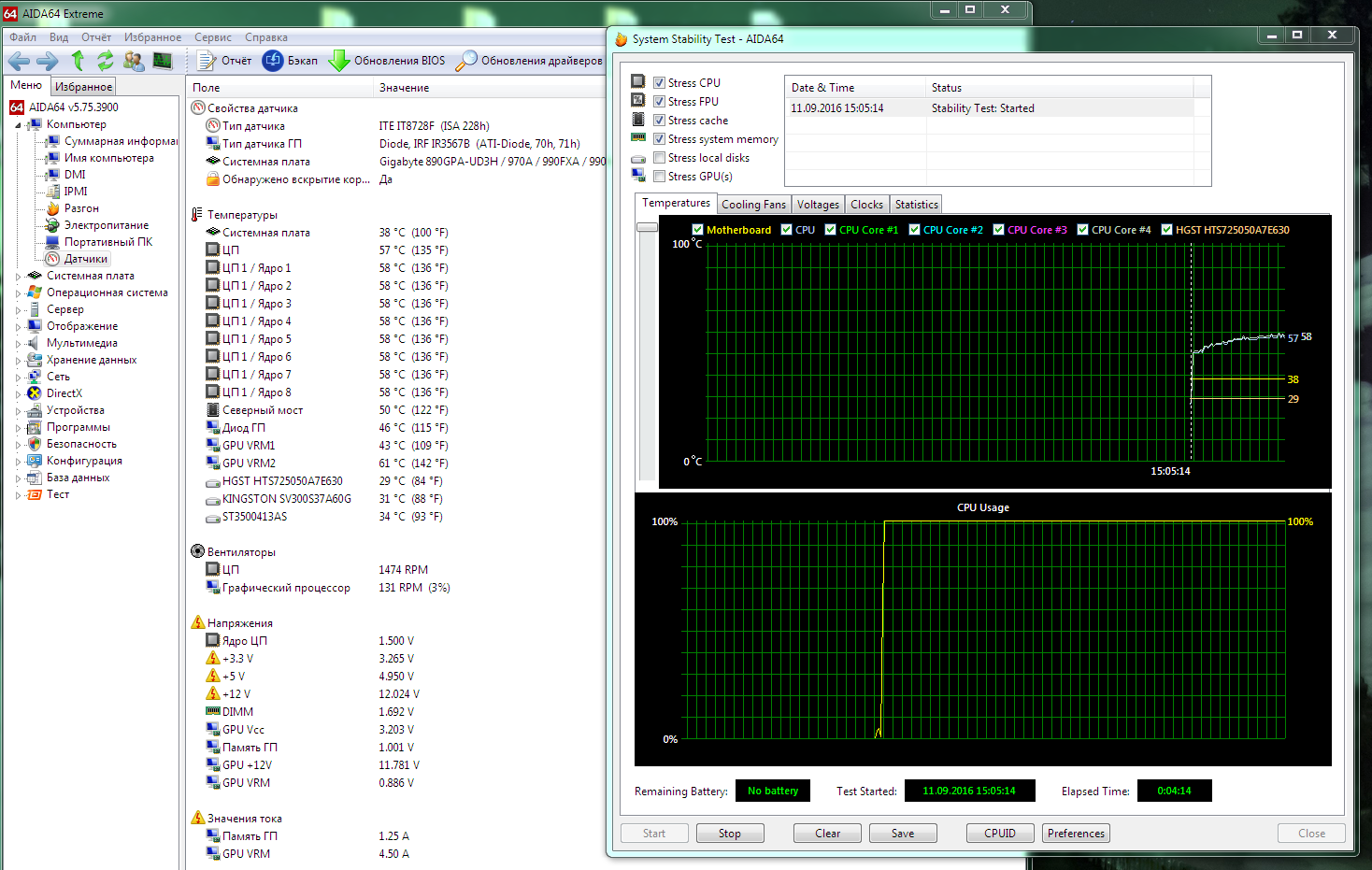Select the Операционная система Windows icon
The width and height of the screenshot is (1372, 870).
[35, 292]
